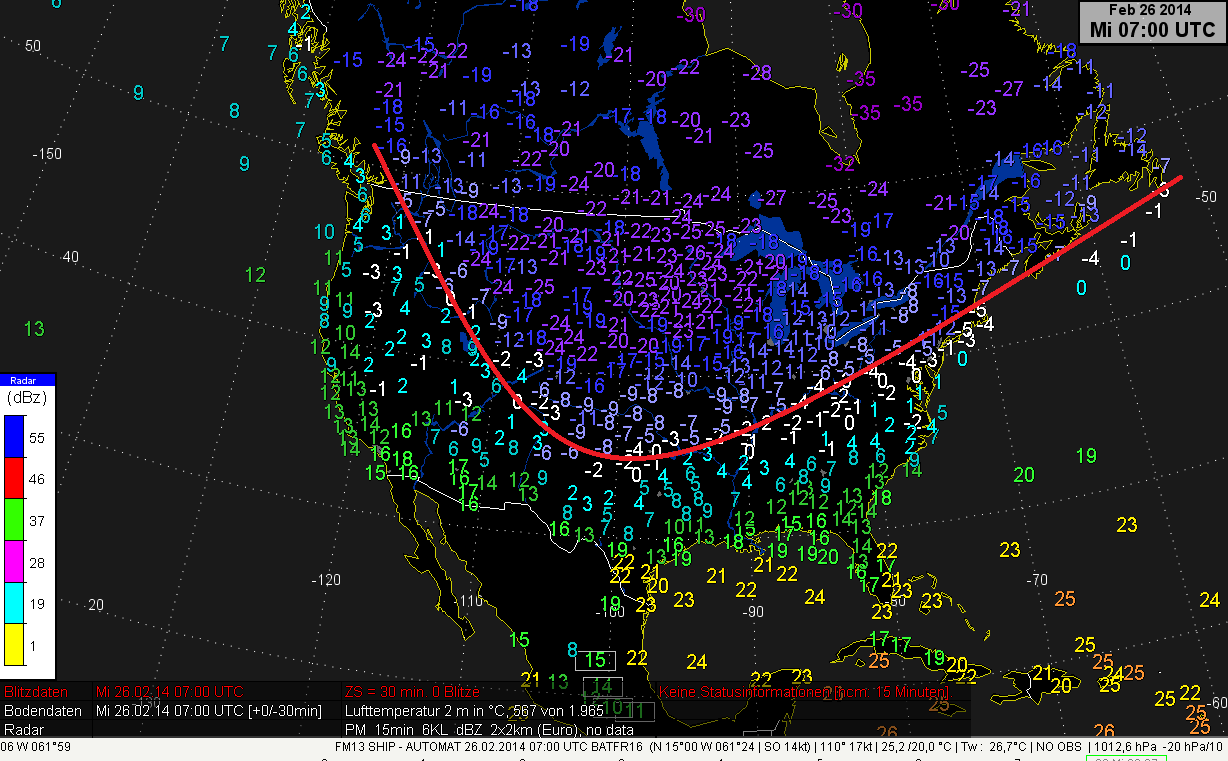
Task: Click the boxed '14' station near Mexico
Action: pyautogui.click(x=603, y=686)
